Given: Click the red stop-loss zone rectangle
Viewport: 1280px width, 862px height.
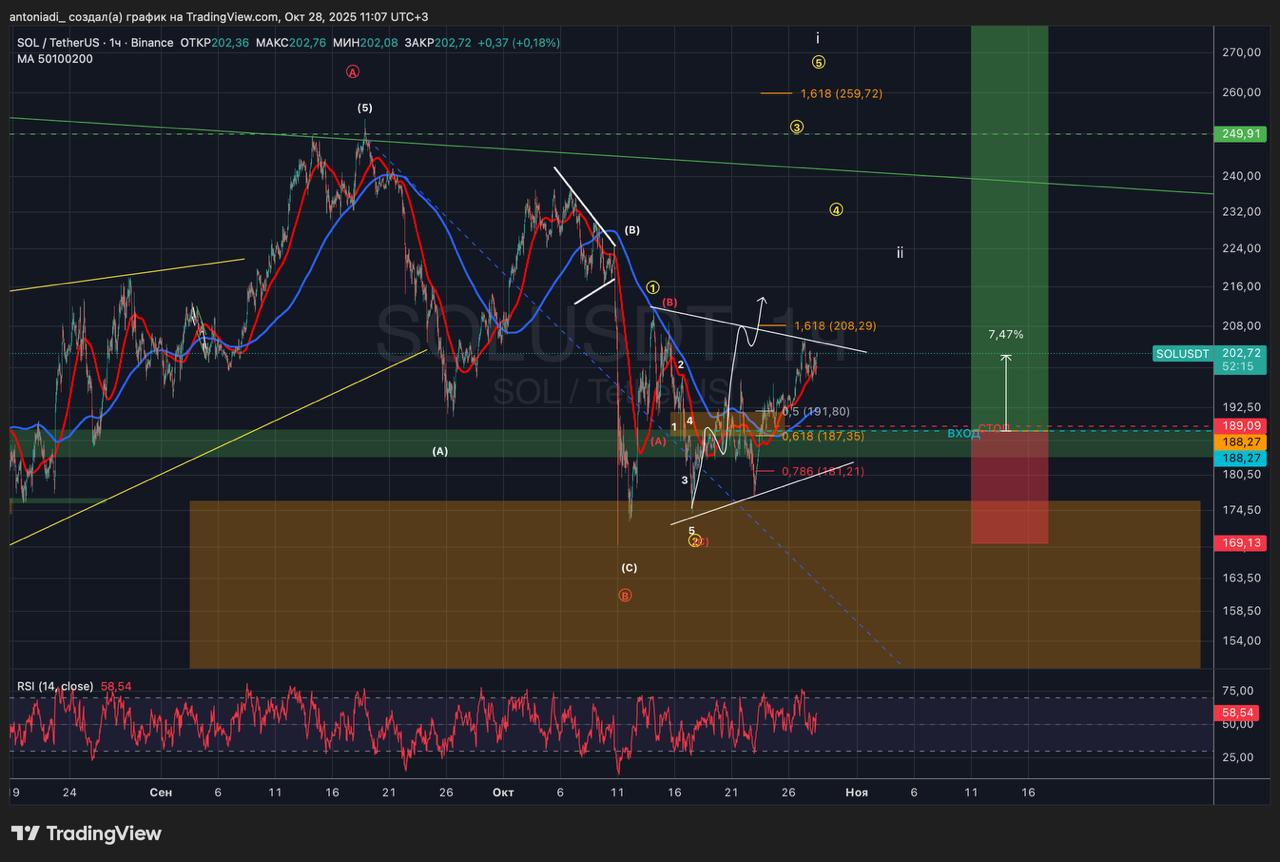Looking at the screenshot, I should pos(1009,488).
